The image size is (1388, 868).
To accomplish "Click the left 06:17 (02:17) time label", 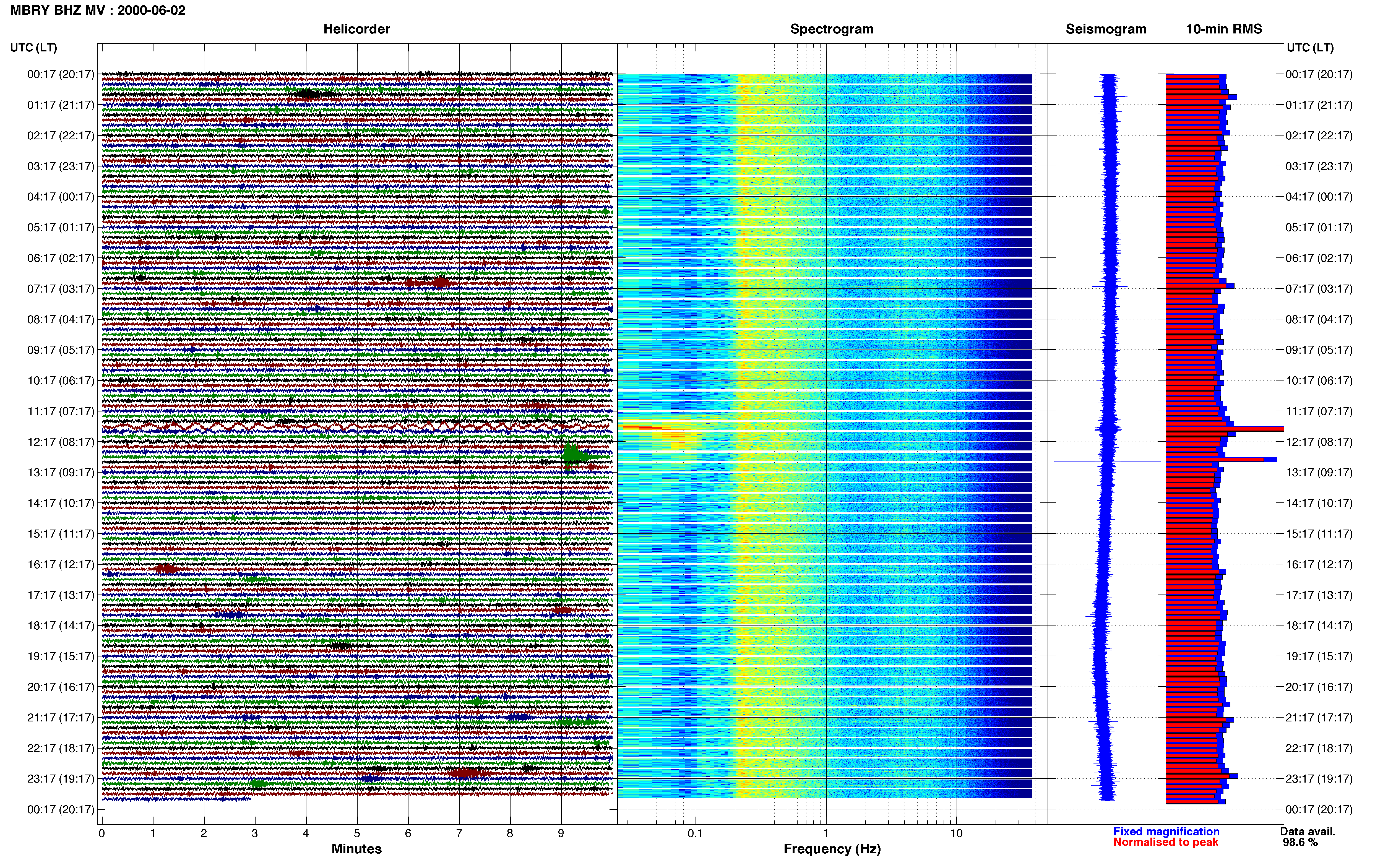I will pos(61,258).
